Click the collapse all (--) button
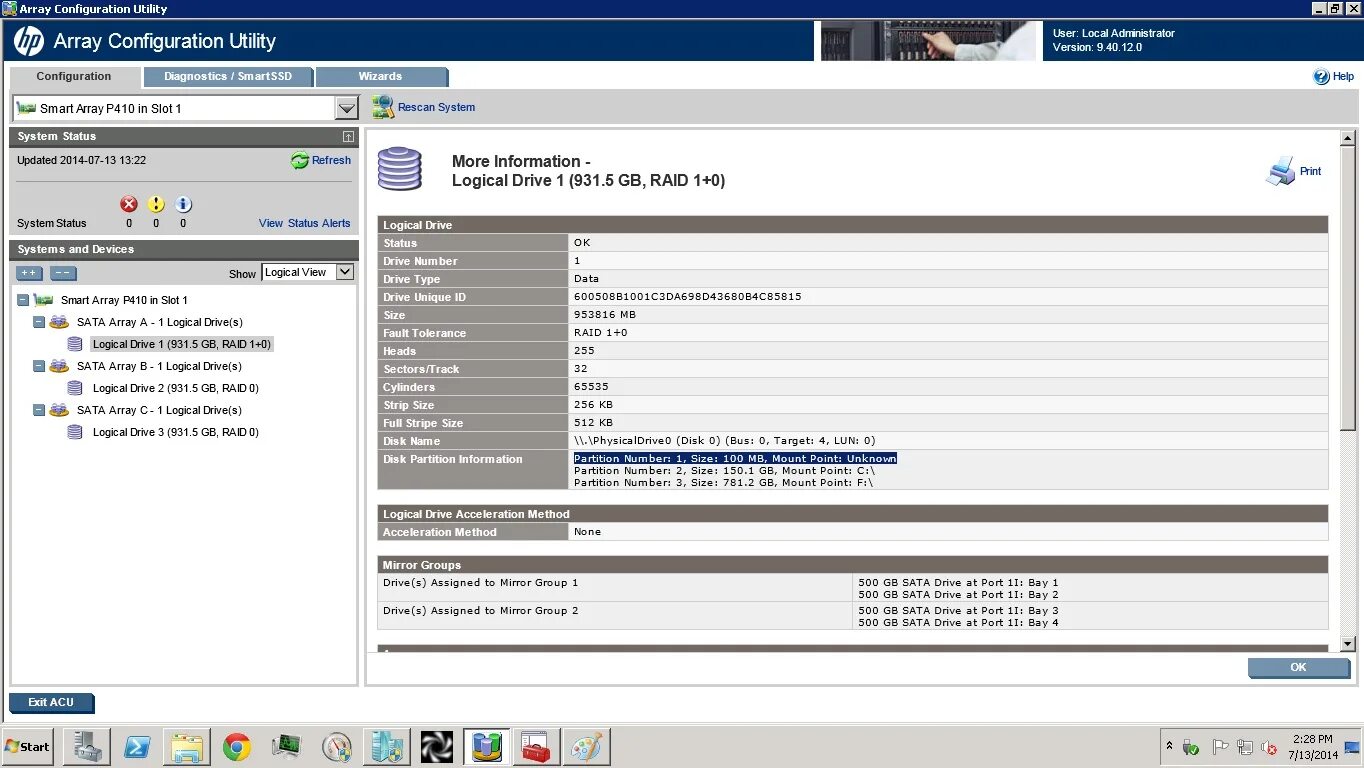 (x=63, y=273)
